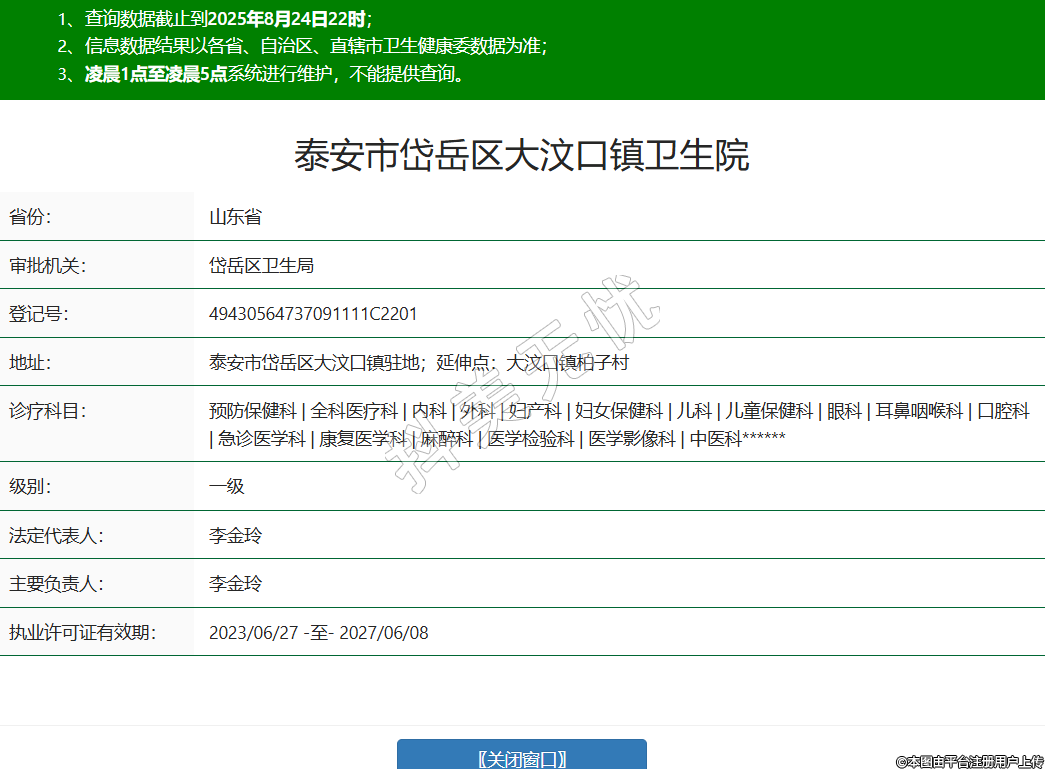This screenshot has width=1045, height=769.
Task: Click the 主要负责人 name 李金玲
Action: pos(235,584)
